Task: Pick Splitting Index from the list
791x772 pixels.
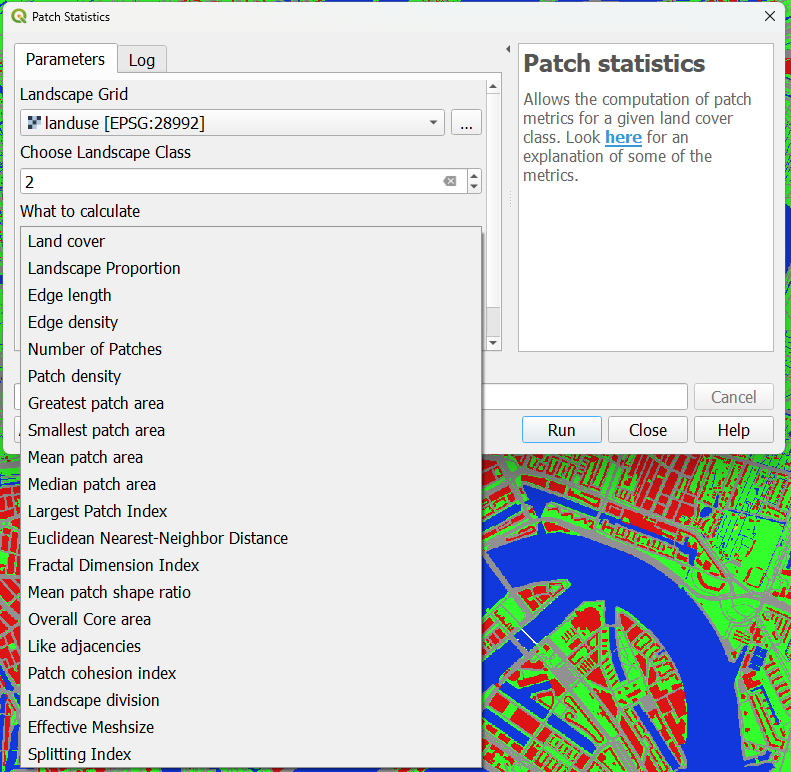Action: [x=80, y=754]
